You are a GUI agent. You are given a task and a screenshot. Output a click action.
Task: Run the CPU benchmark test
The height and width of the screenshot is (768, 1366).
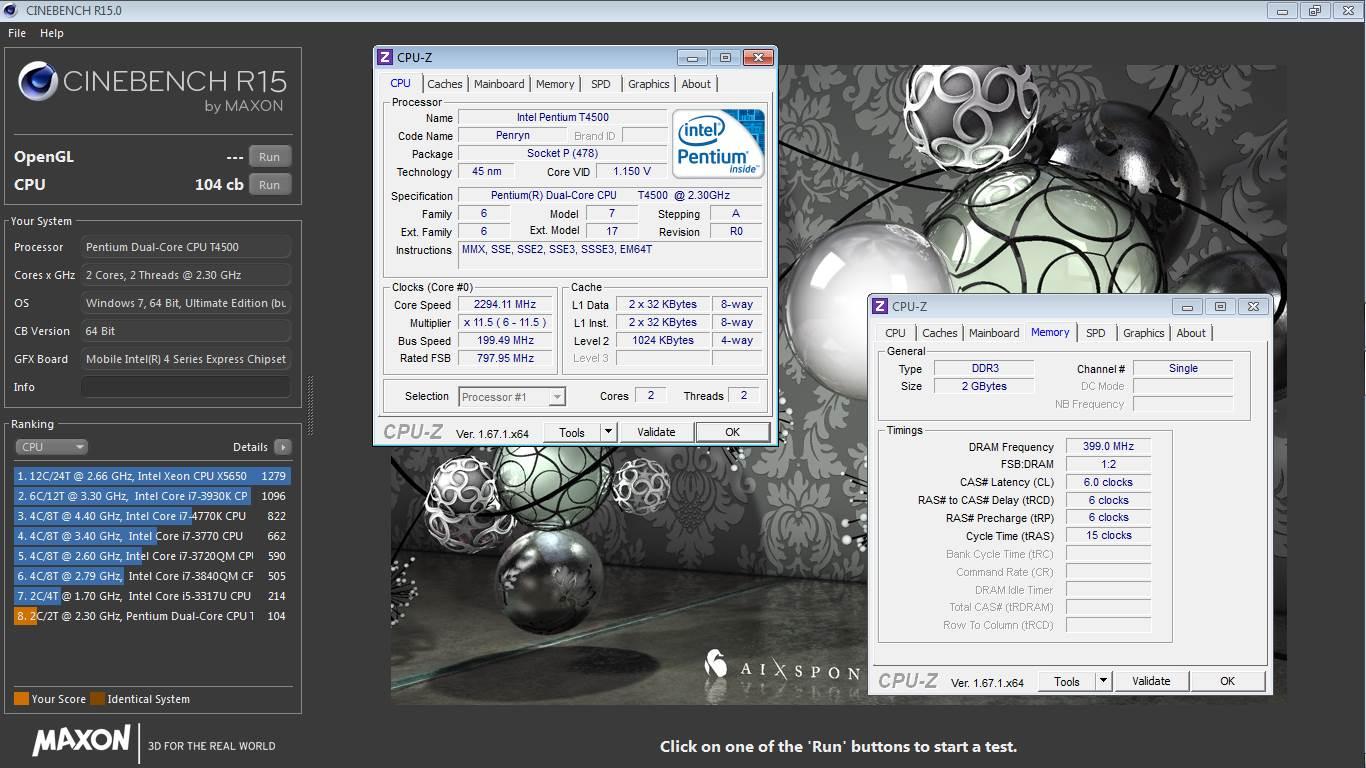coord(270,185)
